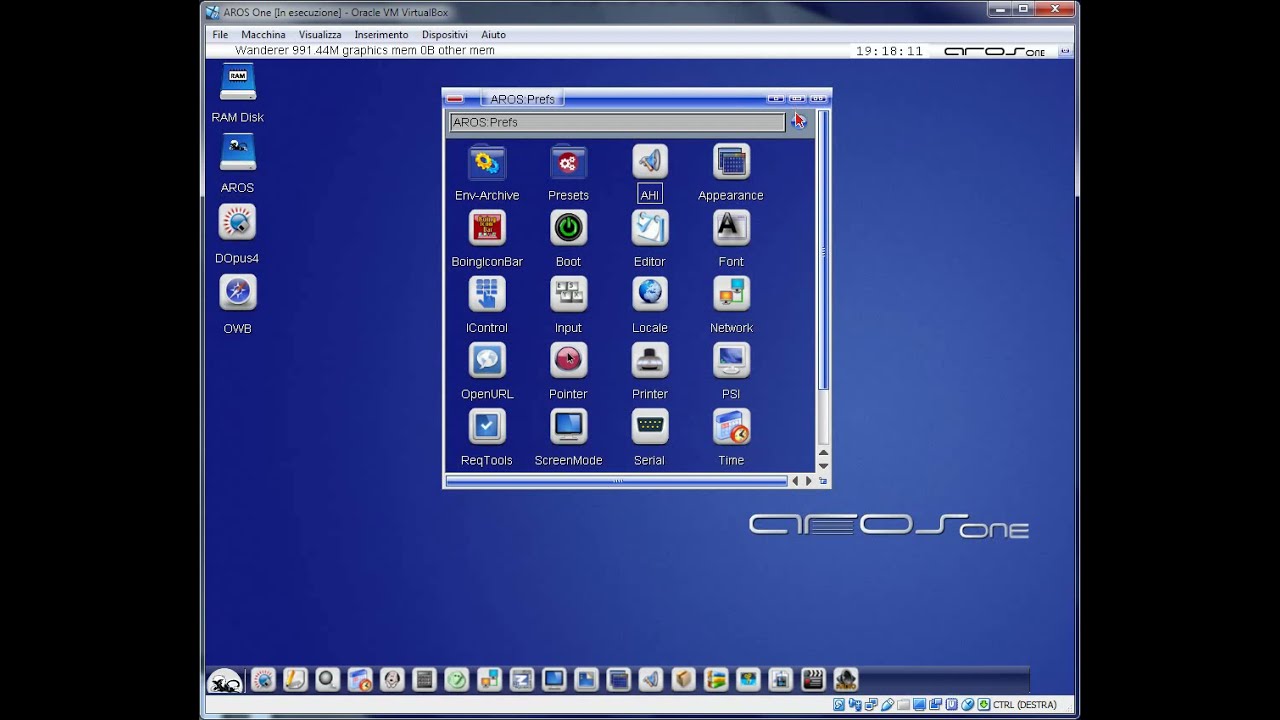
Task: Click the cardboard package icon in dock
Action: [683, 680]
